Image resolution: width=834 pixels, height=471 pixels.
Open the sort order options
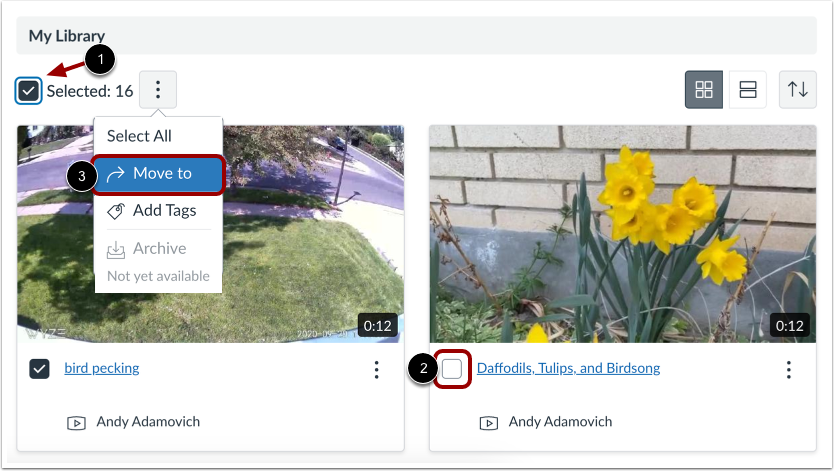point(798,89)
